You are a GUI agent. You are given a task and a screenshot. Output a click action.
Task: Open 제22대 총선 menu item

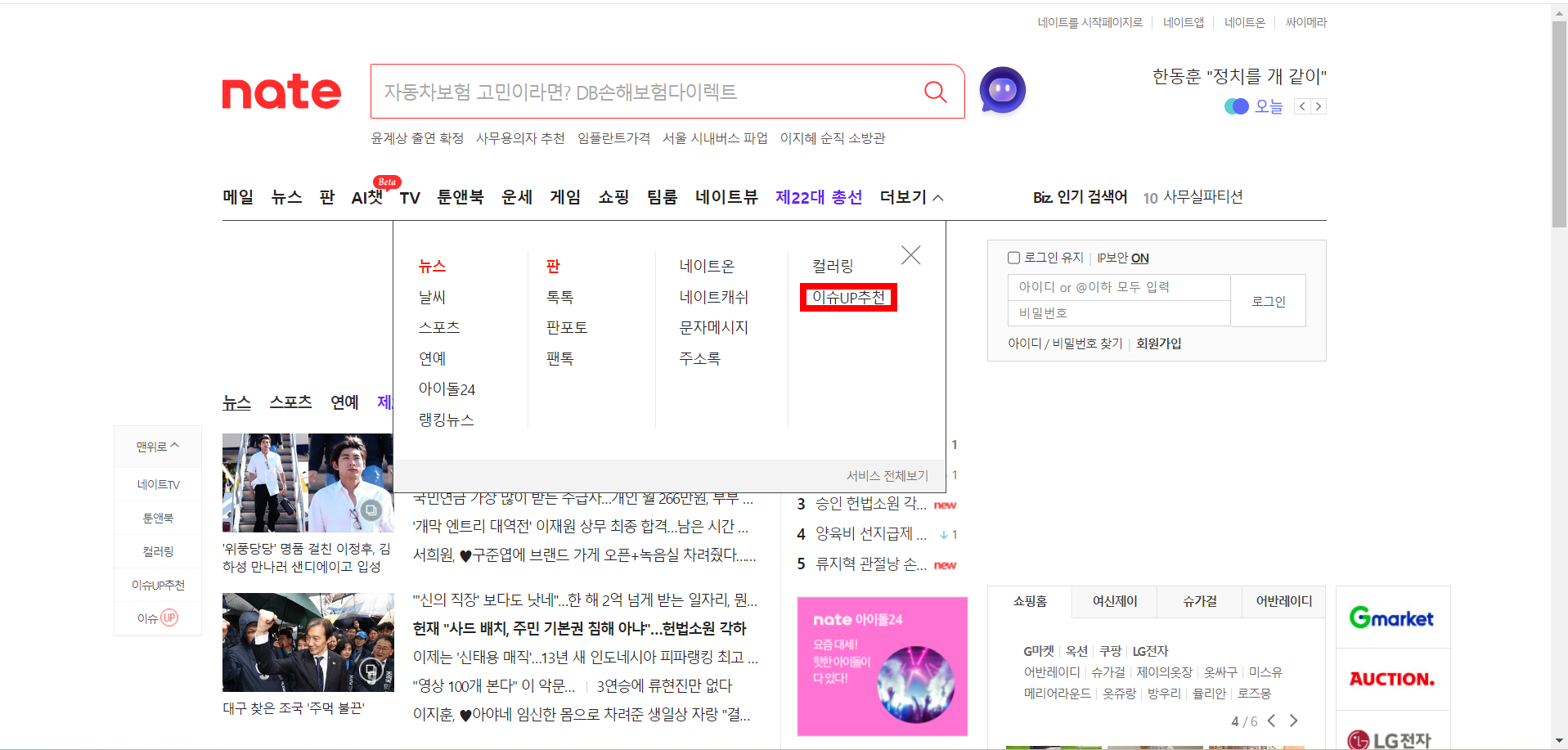point(819,197)
